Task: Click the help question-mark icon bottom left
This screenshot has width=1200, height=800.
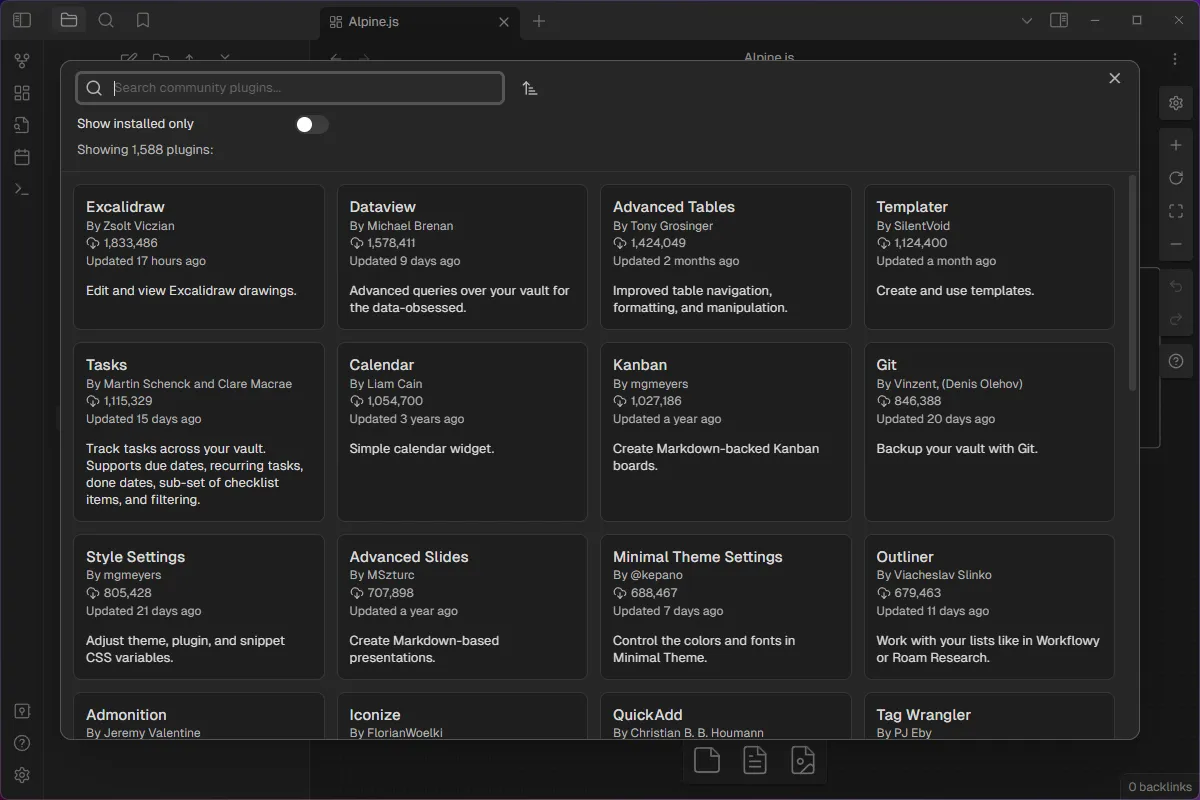Action: (22, 743)
